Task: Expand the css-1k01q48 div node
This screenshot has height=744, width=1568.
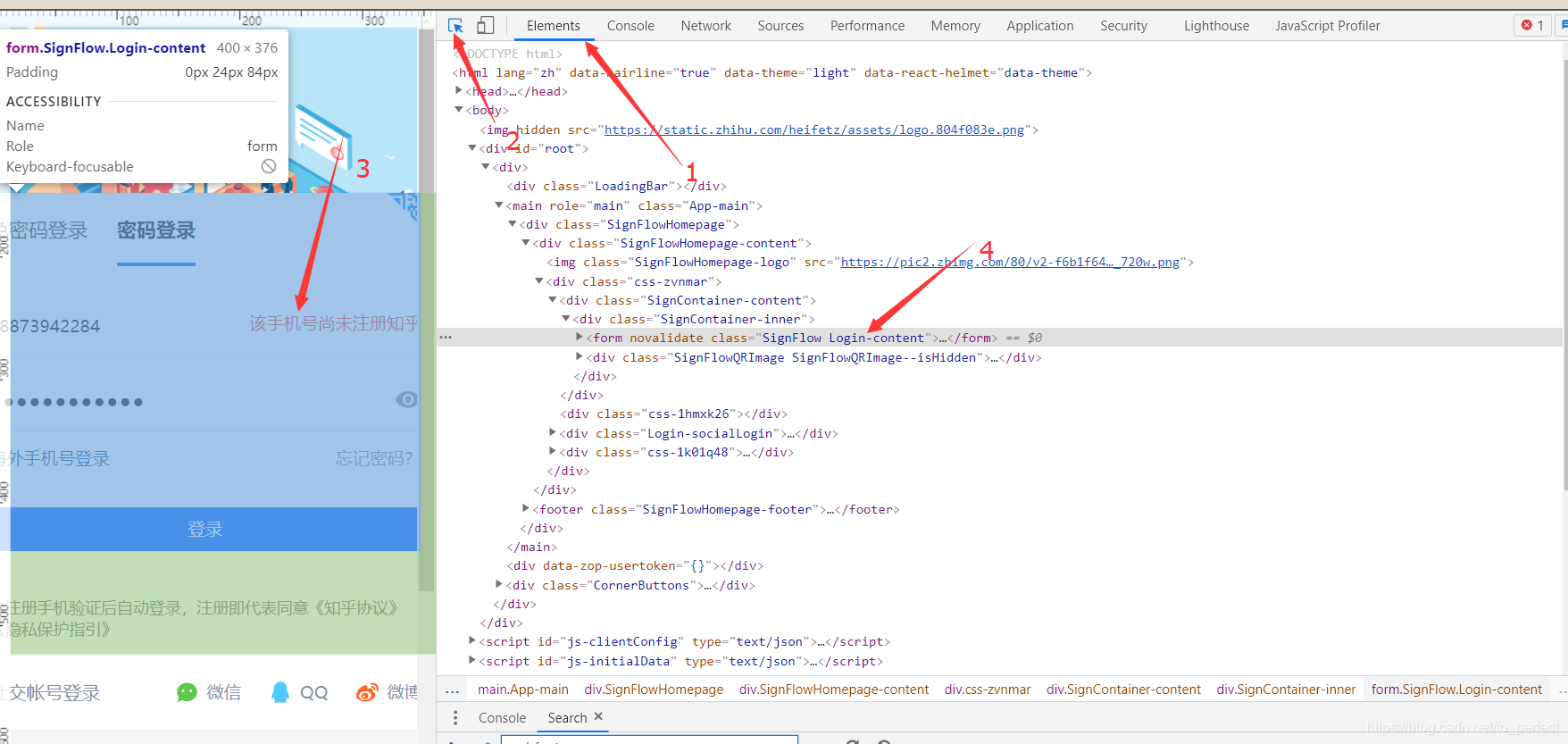Action: click(x=553, y=452)
